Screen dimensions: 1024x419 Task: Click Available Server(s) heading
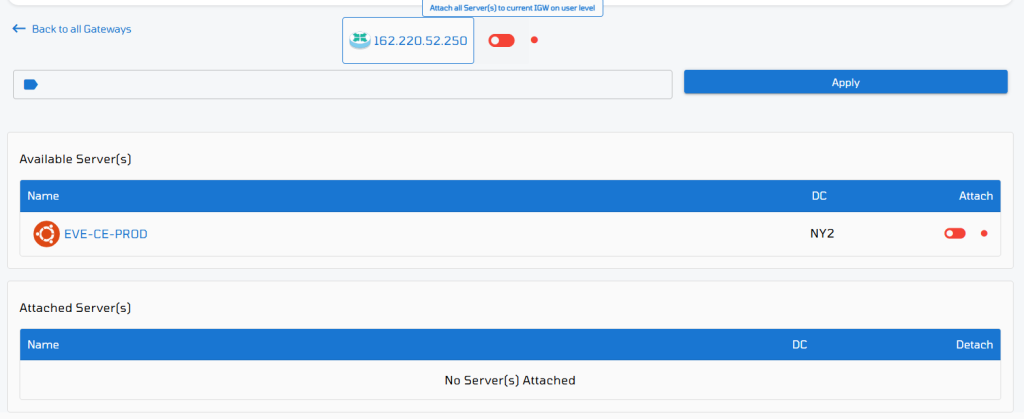tap(76, 159)
